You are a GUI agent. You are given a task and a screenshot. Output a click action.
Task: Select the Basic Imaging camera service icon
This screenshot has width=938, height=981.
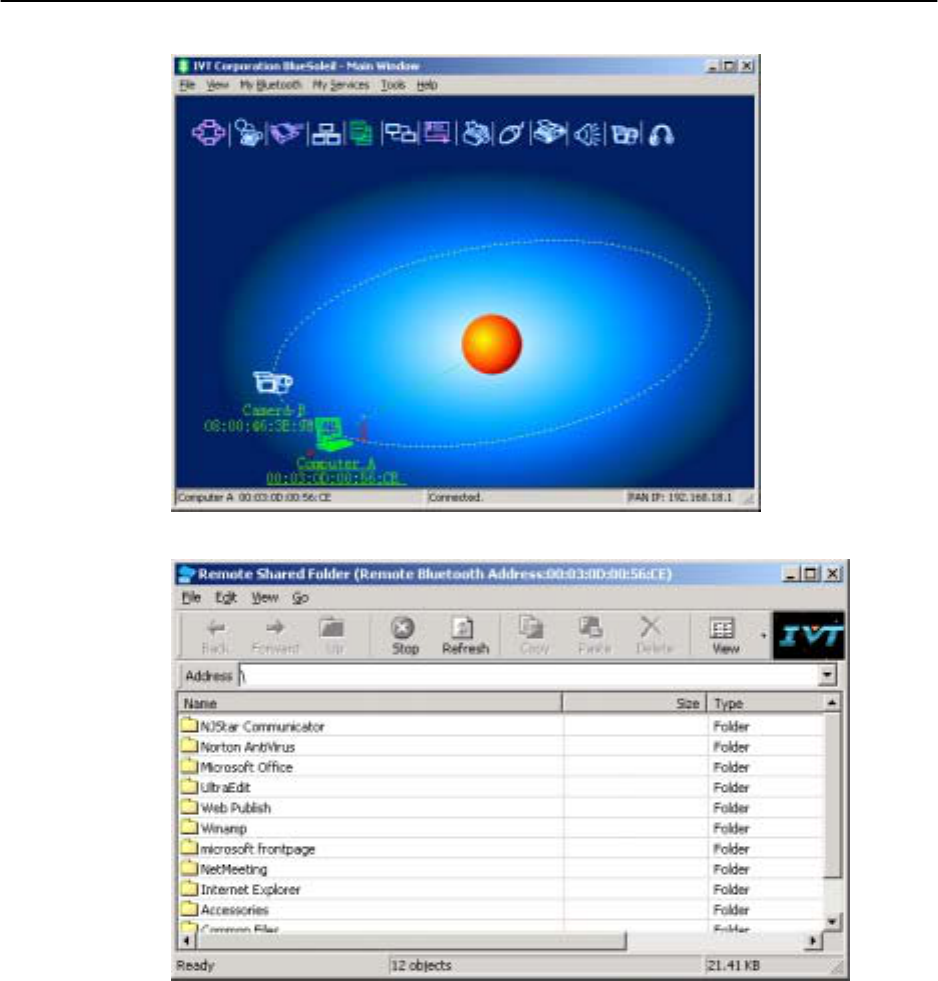(x=624, y=135)
